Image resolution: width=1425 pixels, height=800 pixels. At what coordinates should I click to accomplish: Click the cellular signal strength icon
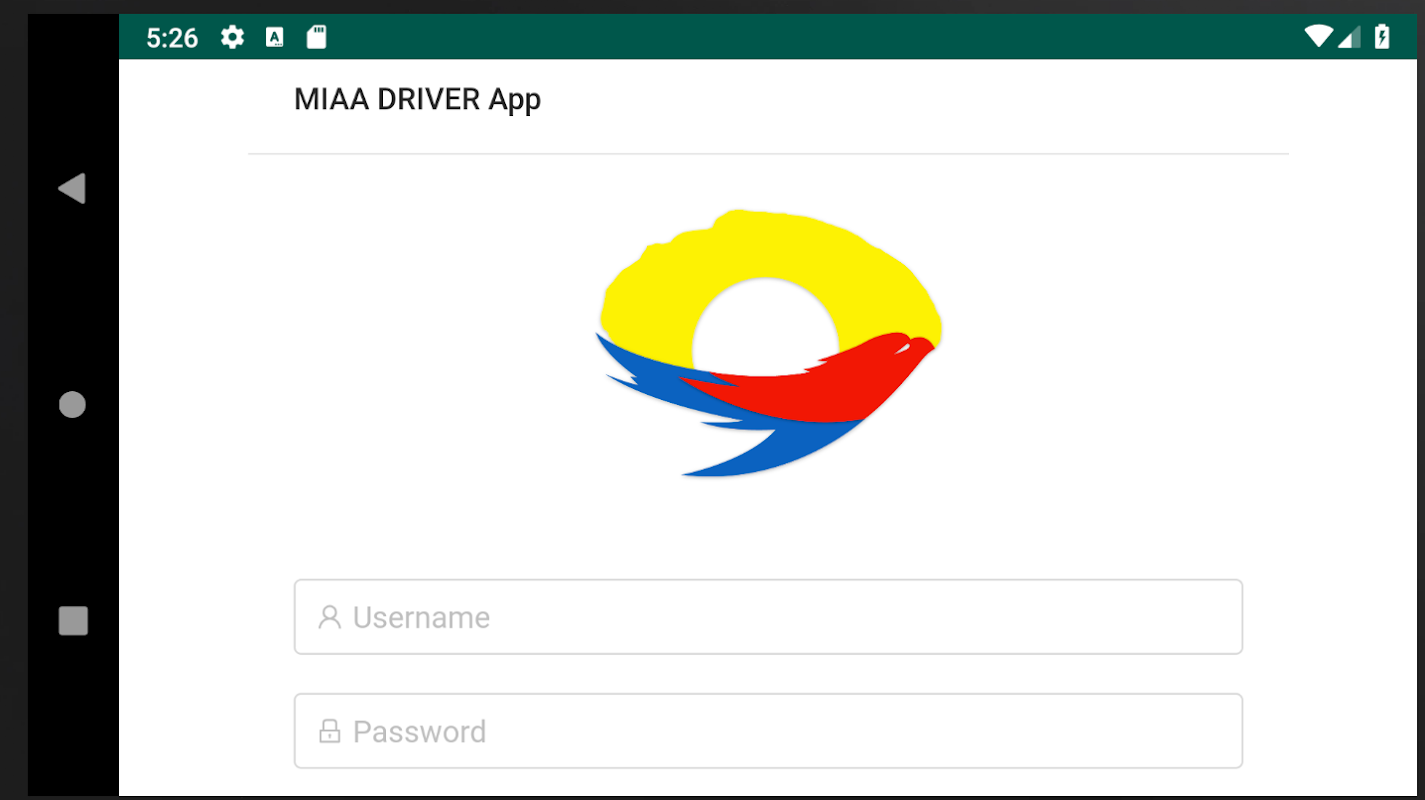click(x=1349, y=37)
